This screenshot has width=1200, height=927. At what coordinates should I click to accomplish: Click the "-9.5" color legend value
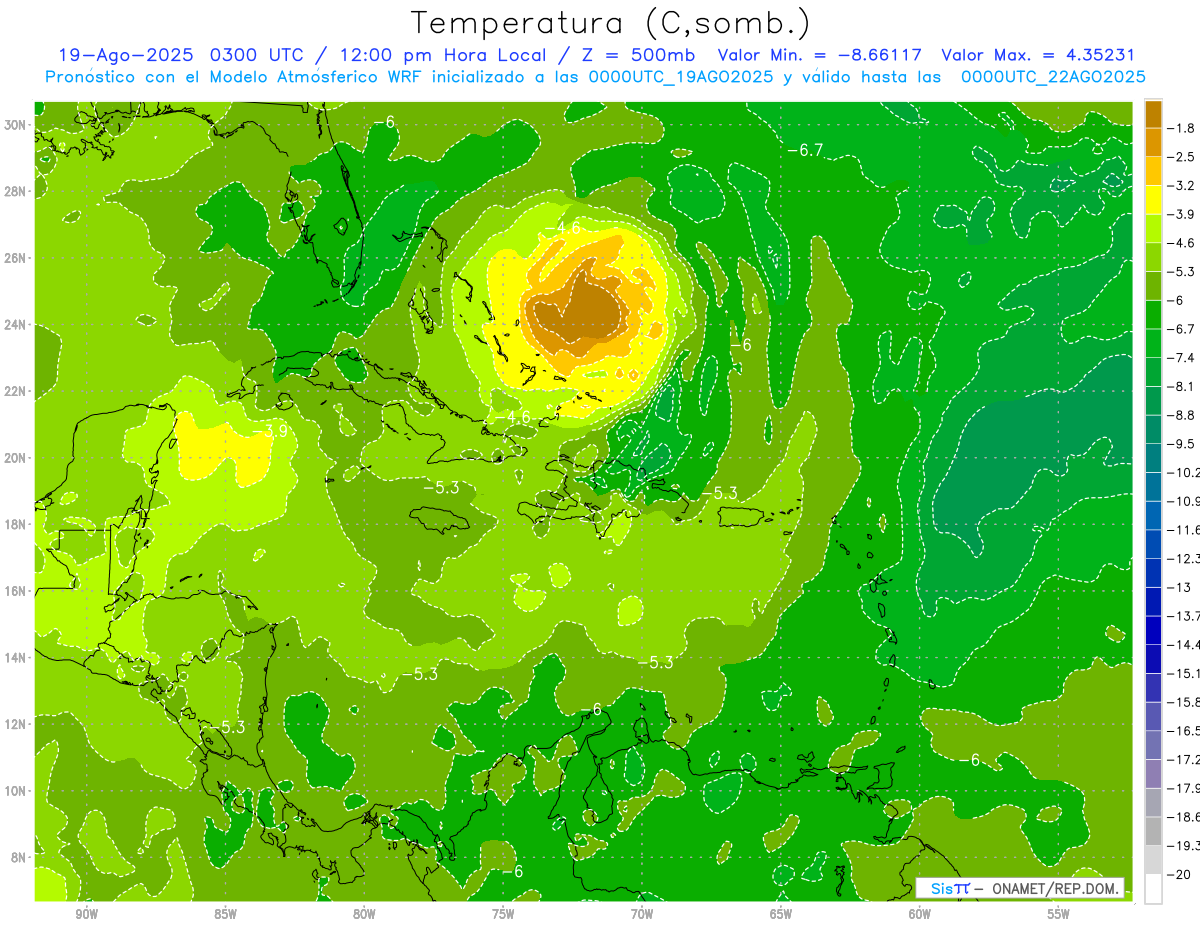[1182, 443]
